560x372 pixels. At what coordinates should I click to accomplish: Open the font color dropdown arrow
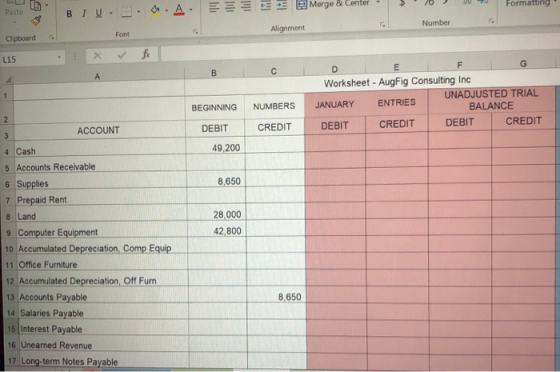coord(191,10)
